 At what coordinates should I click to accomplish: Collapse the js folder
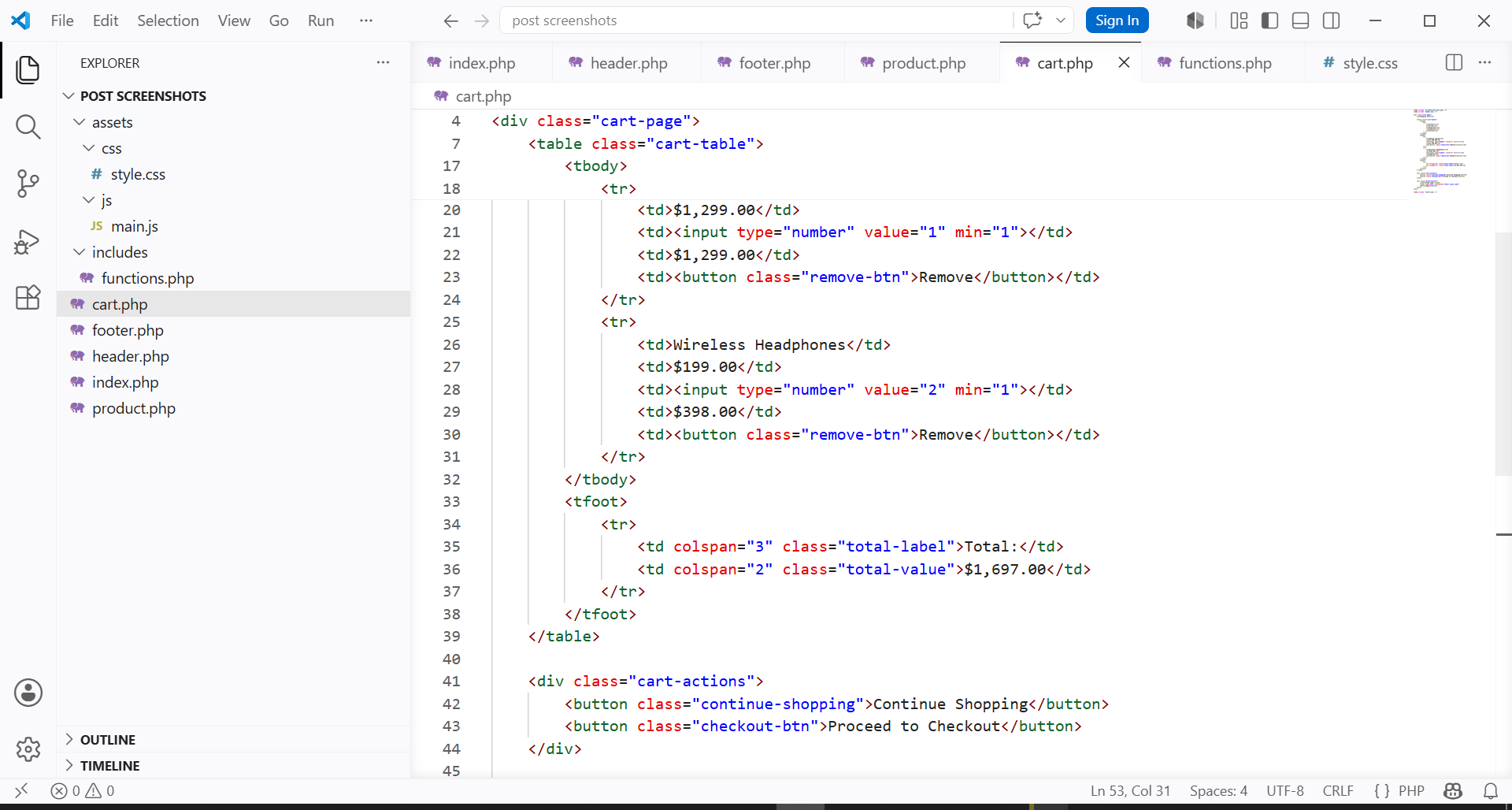[88, 200]
